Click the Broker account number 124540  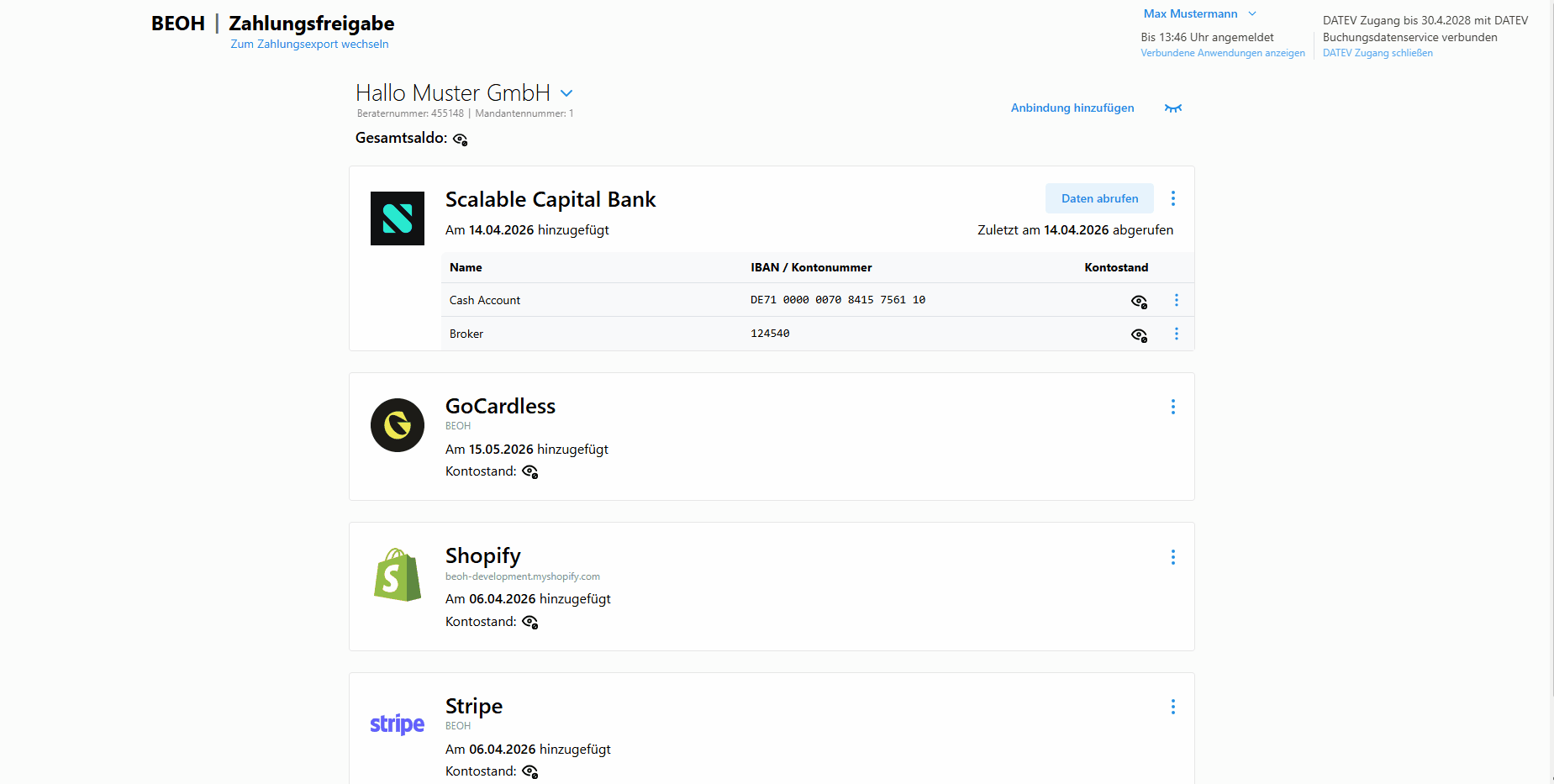[770, 334]
